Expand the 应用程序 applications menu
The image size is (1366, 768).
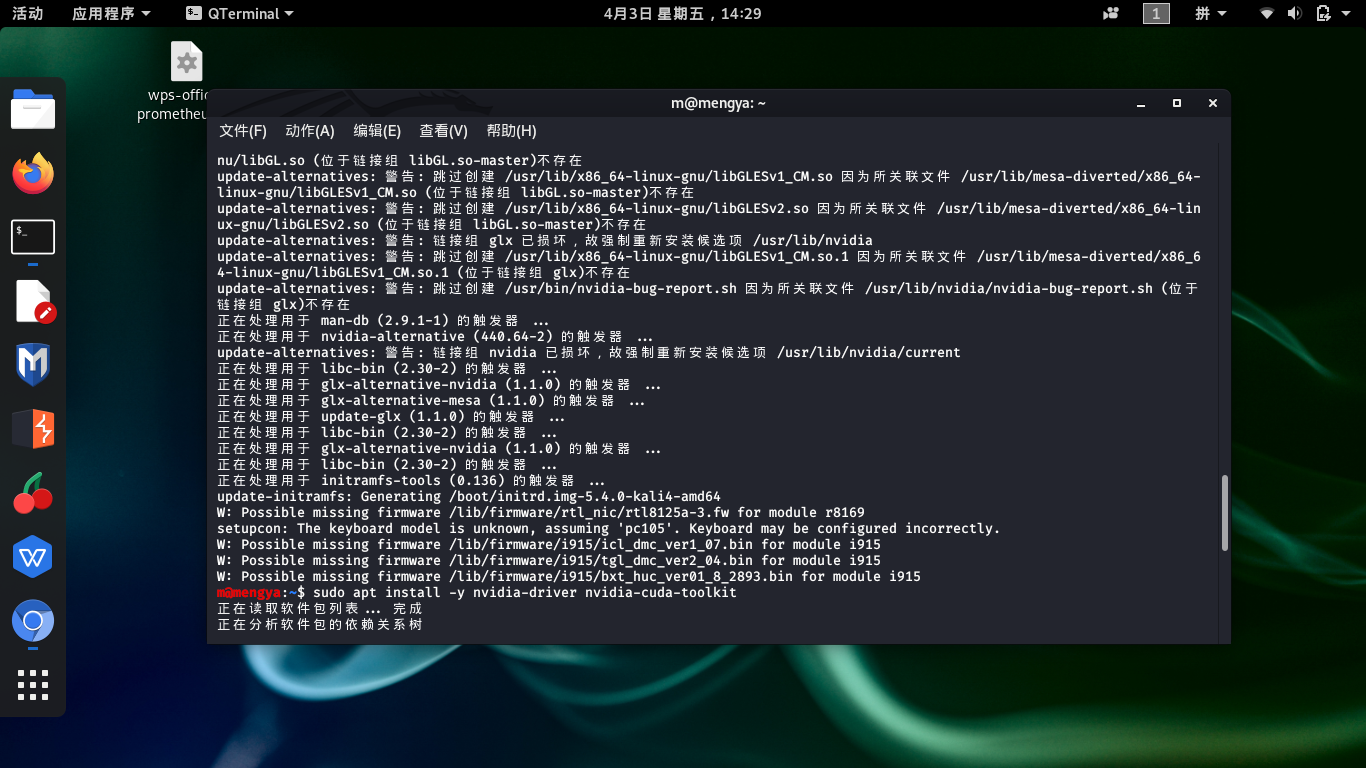point(111,13)
